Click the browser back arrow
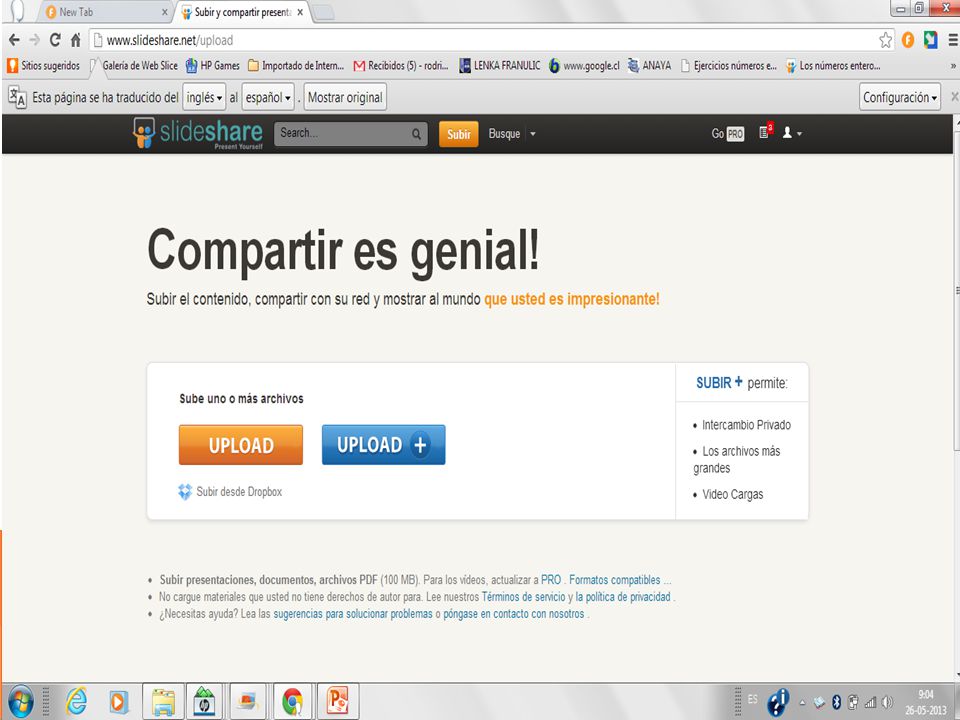The image size is (960, 720). [x=14, y=40]
